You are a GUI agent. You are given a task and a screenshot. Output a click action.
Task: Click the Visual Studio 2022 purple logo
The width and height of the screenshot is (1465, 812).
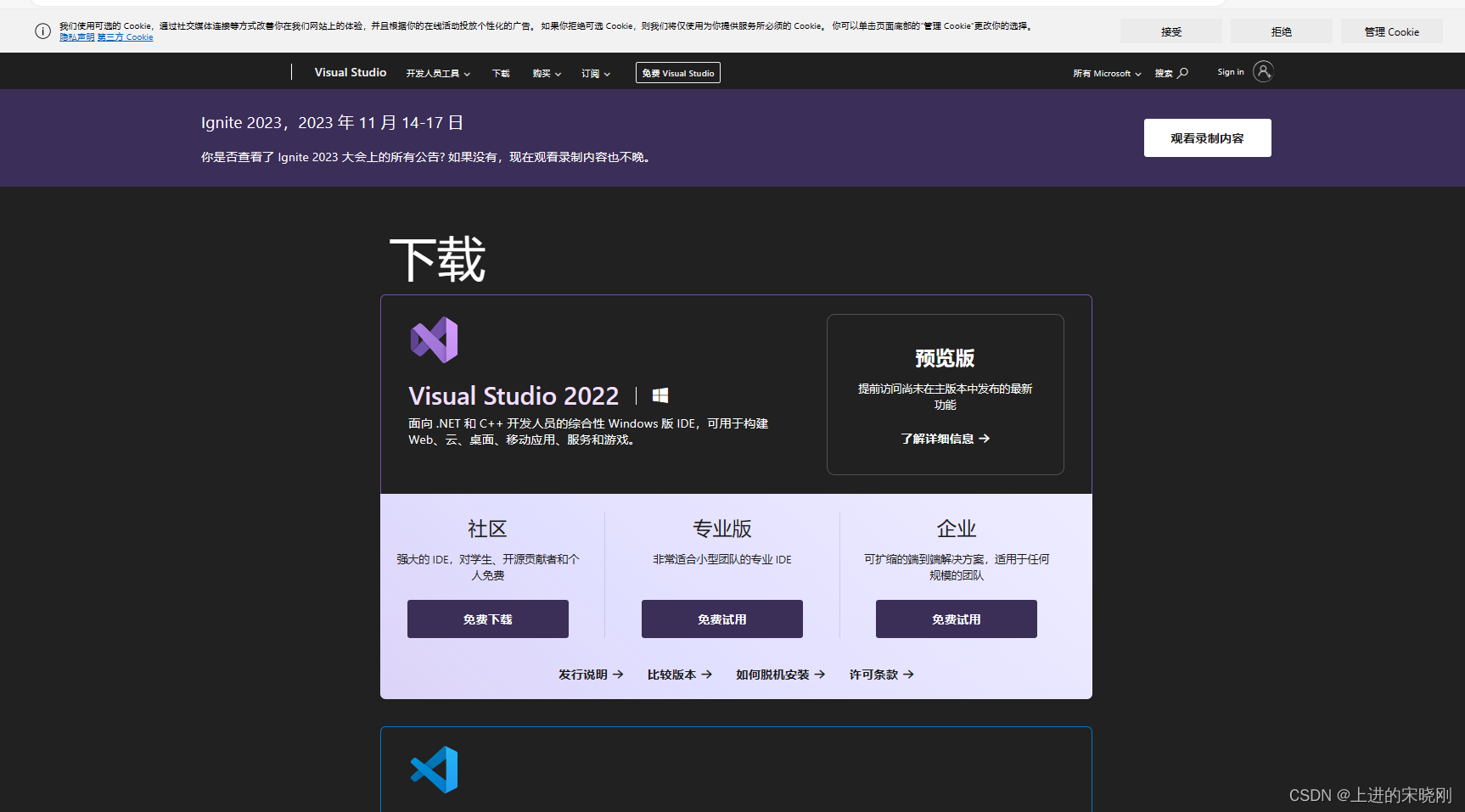(x=434, y=340)
